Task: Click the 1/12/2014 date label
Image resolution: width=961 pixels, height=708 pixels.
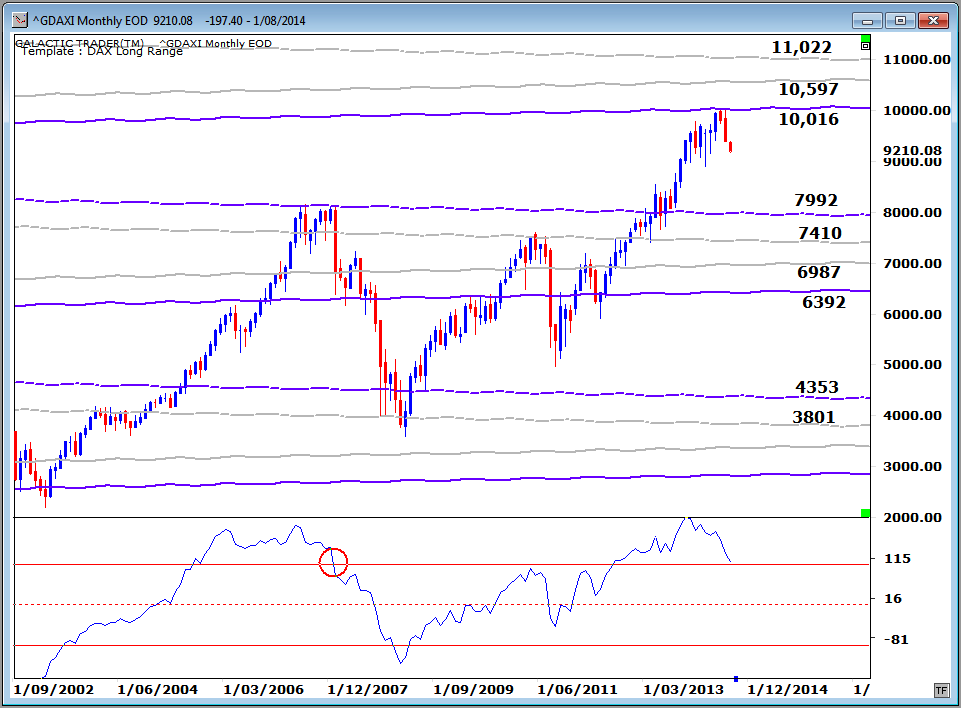Action: pyautogui.click(x=788, y=690)
